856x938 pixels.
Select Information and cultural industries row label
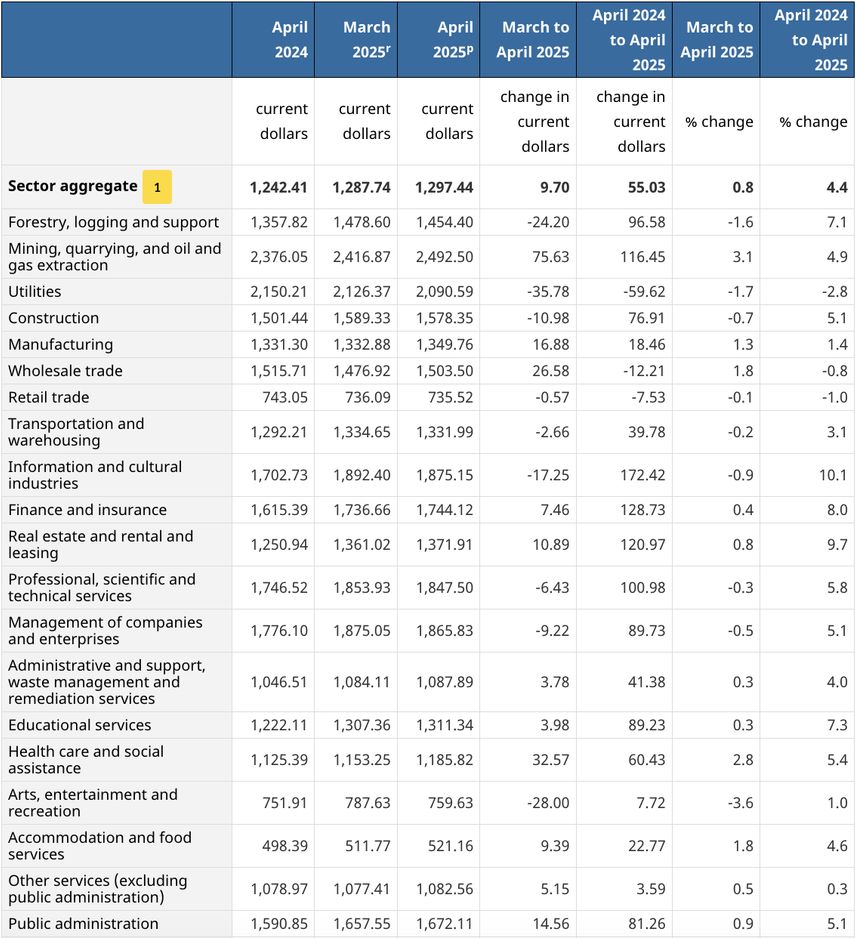(x=95, y=475)
